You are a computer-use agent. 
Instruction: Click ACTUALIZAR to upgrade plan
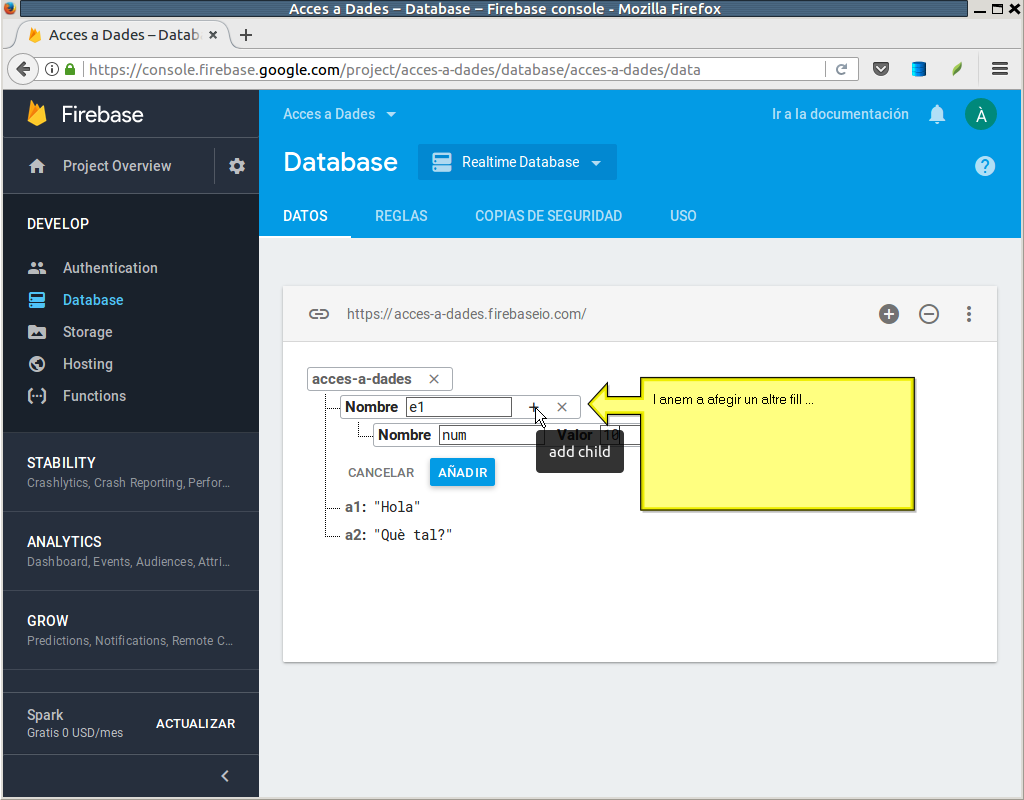click(195, 724)
